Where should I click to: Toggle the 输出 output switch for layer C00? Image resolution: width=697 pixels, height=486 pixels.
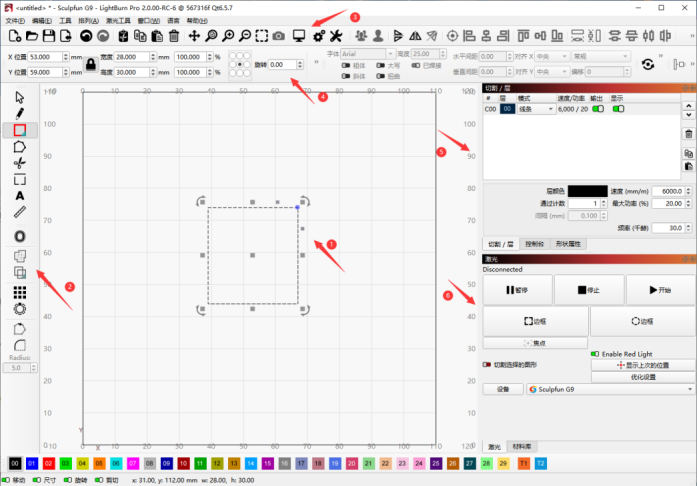click(x=598, y=109)
